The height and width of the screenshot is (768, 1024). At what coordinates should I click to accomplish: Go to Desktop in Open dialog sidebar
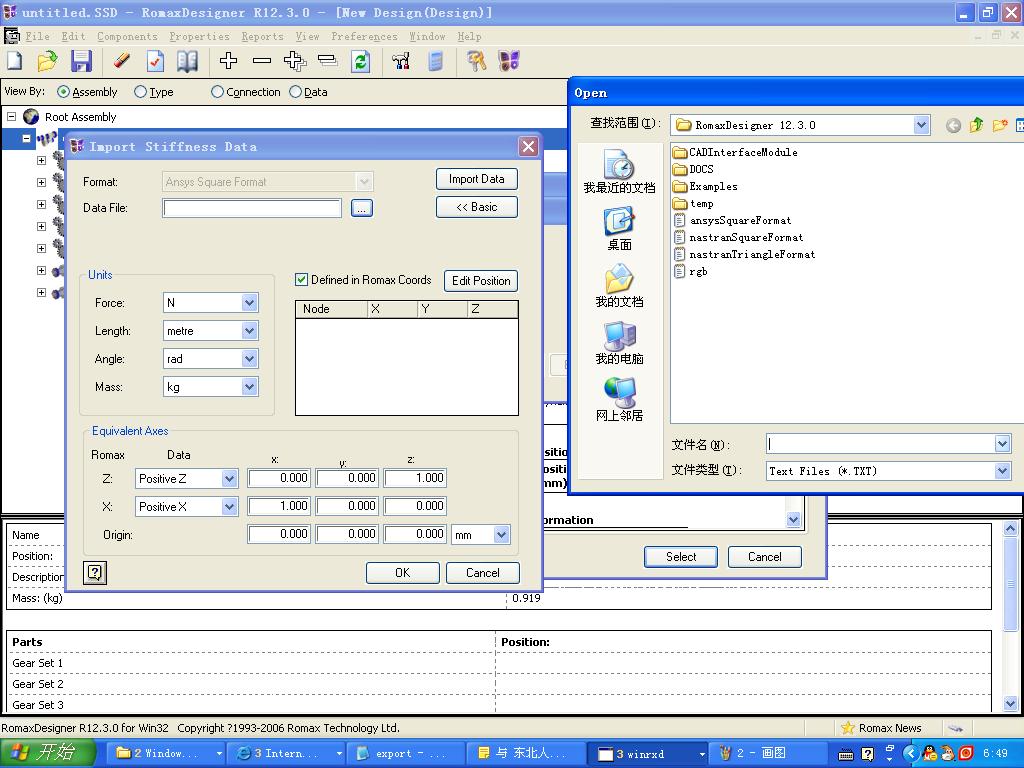[x=619, y=229]
